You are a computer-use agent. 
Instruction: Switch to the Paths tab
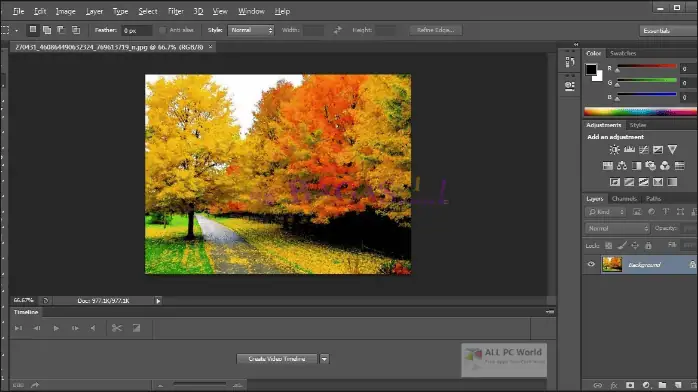pyautogui.click(x=653, y=199)
